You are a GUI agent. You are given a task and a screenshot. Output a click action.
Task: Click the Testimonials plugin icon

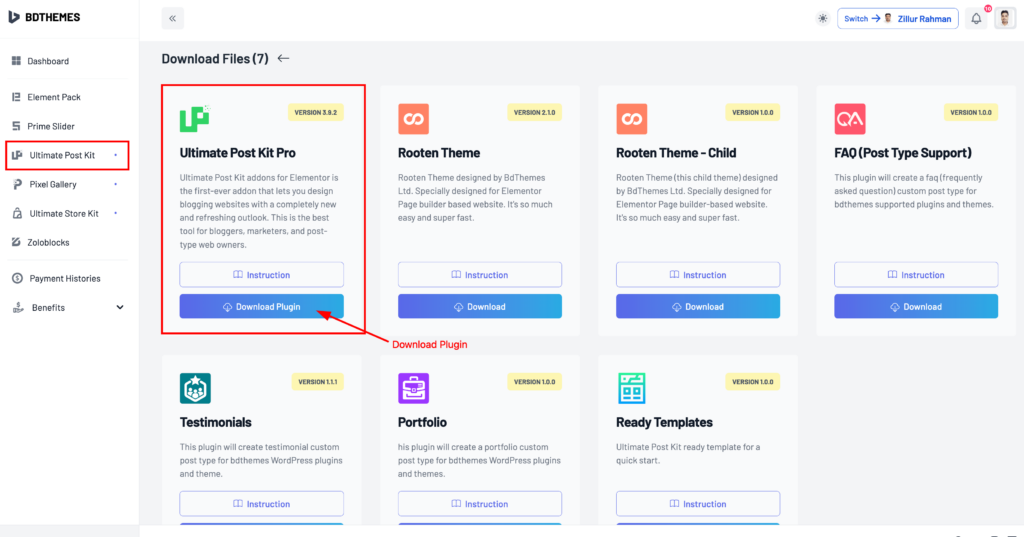pyautogui.click(x=195, y=388)
